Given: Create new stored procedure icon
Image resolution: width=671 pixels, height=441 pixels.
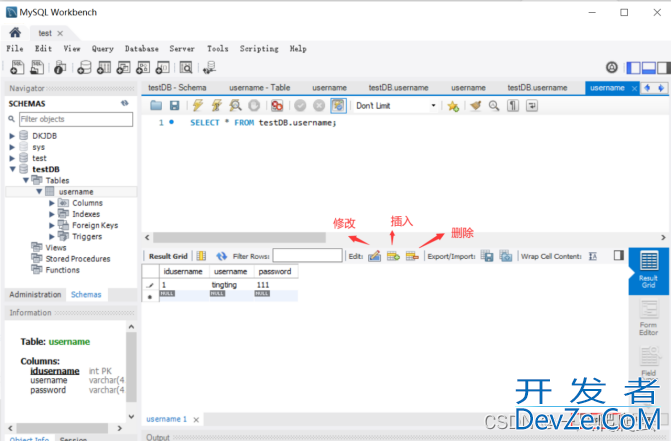Looking at the screenshot, I should (x=143, y=68).
